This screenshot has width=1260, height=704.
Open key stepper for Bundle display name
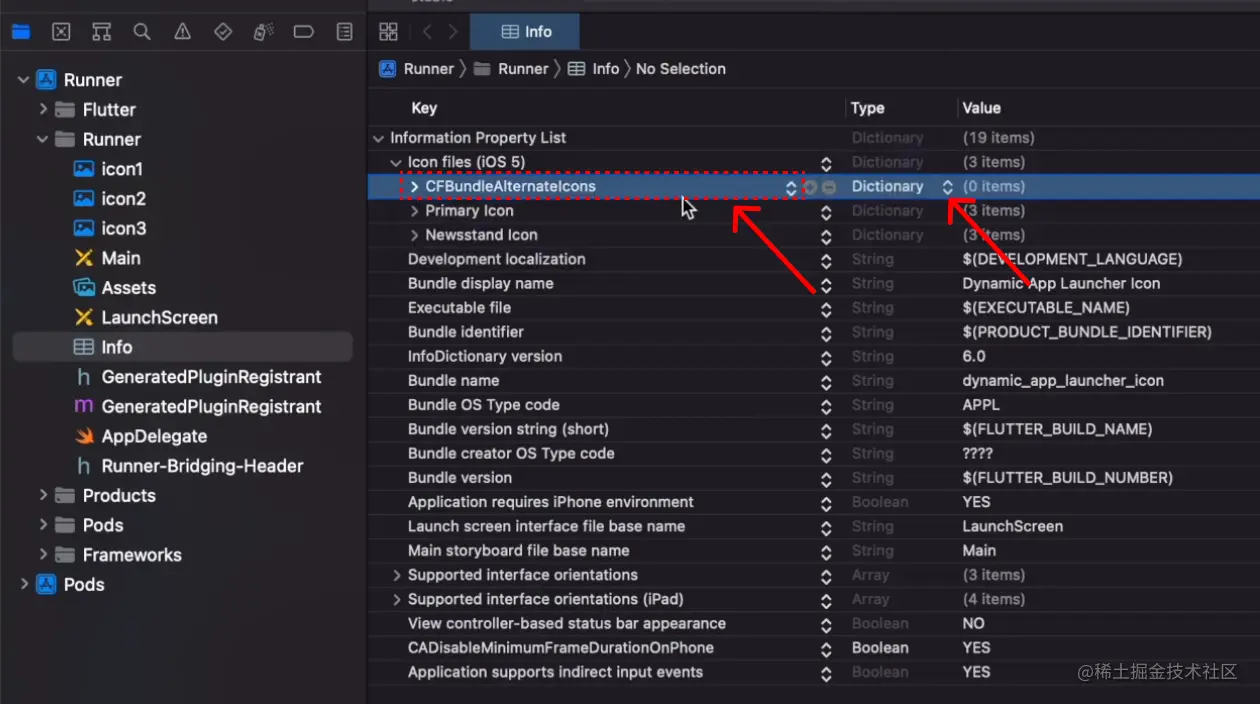tap(826, 284)
